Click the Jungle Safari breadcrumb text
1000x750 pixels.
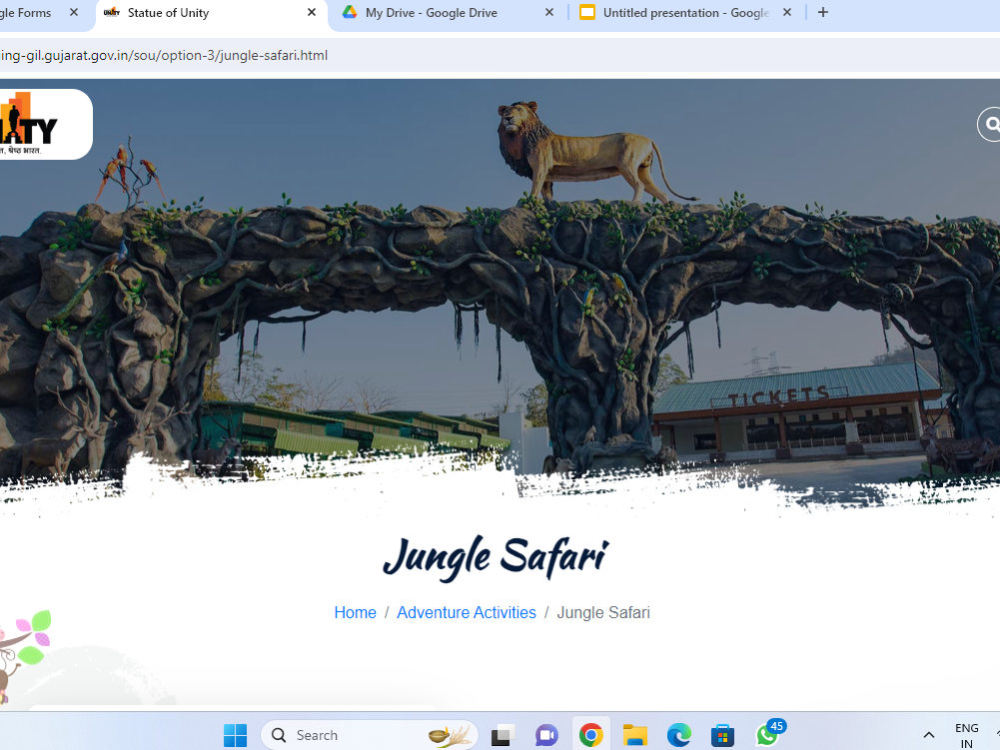603,612
